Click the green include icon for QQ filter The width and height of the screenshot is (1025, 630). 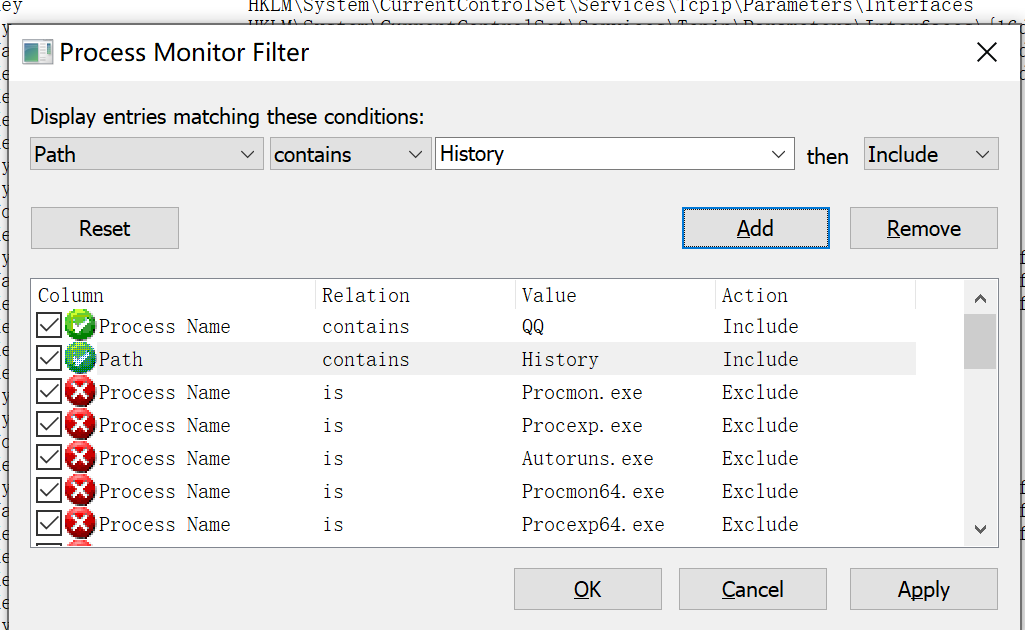80,325
